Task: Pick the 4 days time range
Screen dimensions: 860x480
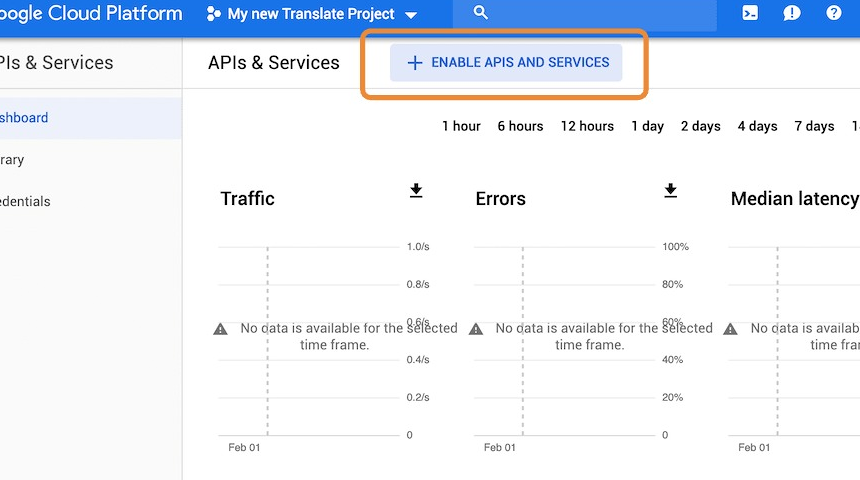Action: [757, 126]
